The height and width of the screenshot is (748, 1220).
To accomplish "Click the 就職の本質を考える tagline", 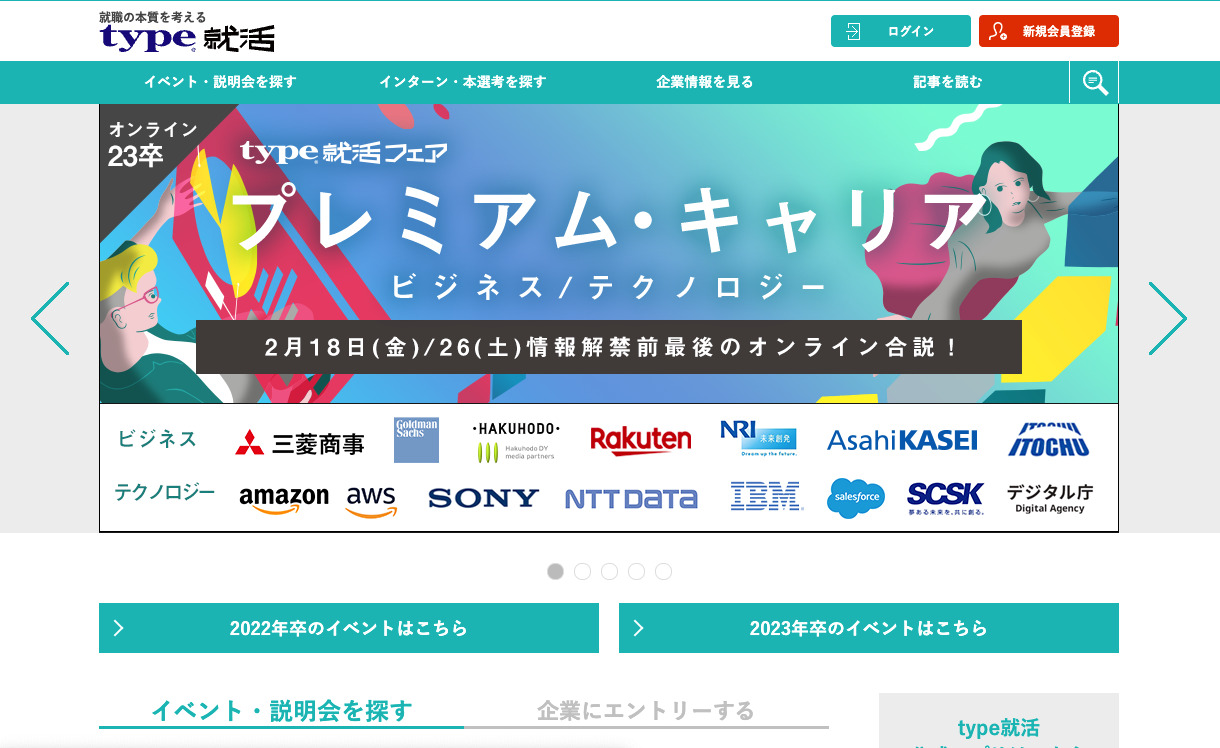I will tap(153, 17).
